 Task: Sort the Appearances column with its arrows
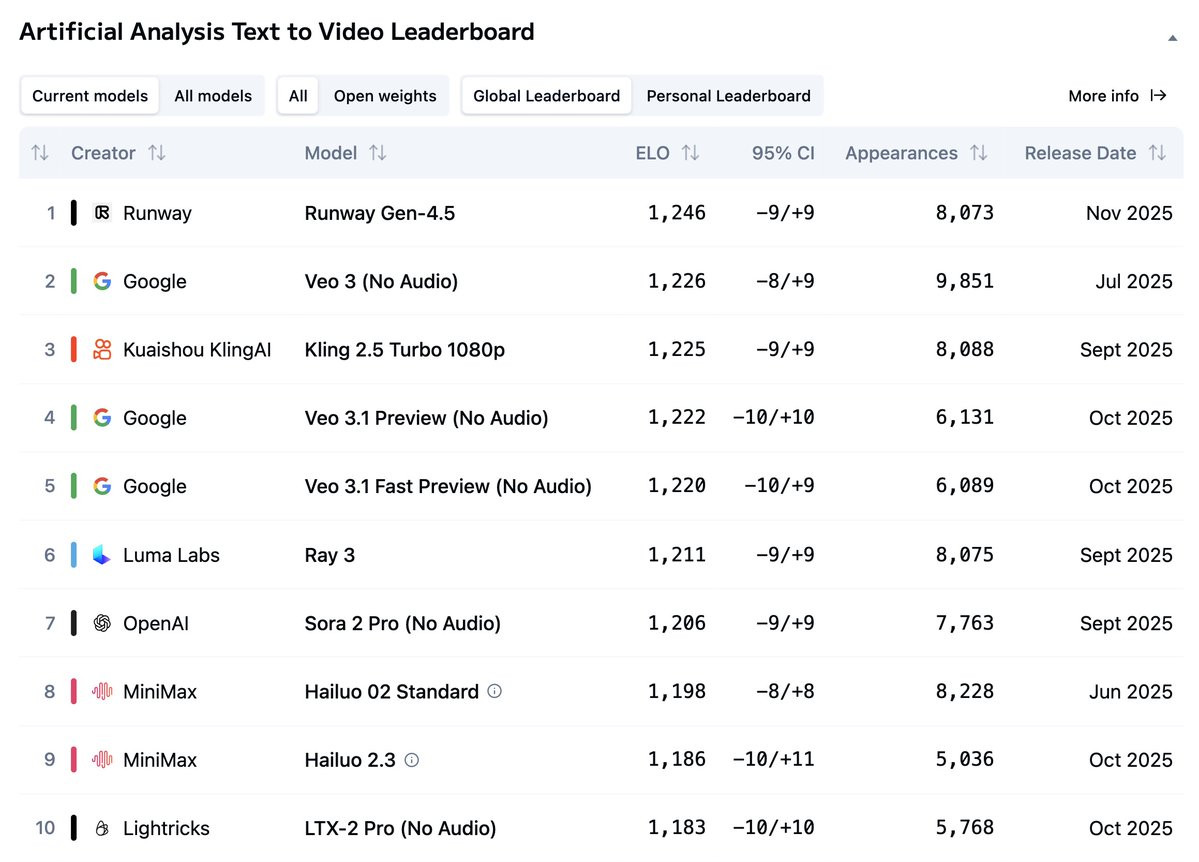click(979, 153)
